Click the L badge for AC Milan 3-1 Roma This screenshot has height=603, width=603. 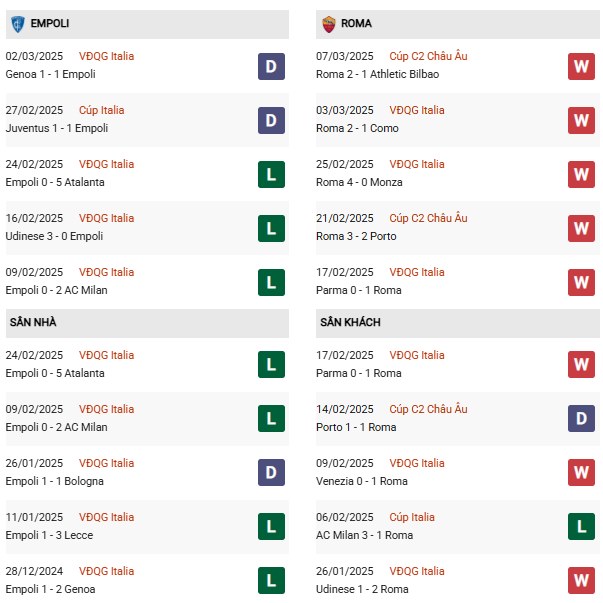(x=582, y=527)
